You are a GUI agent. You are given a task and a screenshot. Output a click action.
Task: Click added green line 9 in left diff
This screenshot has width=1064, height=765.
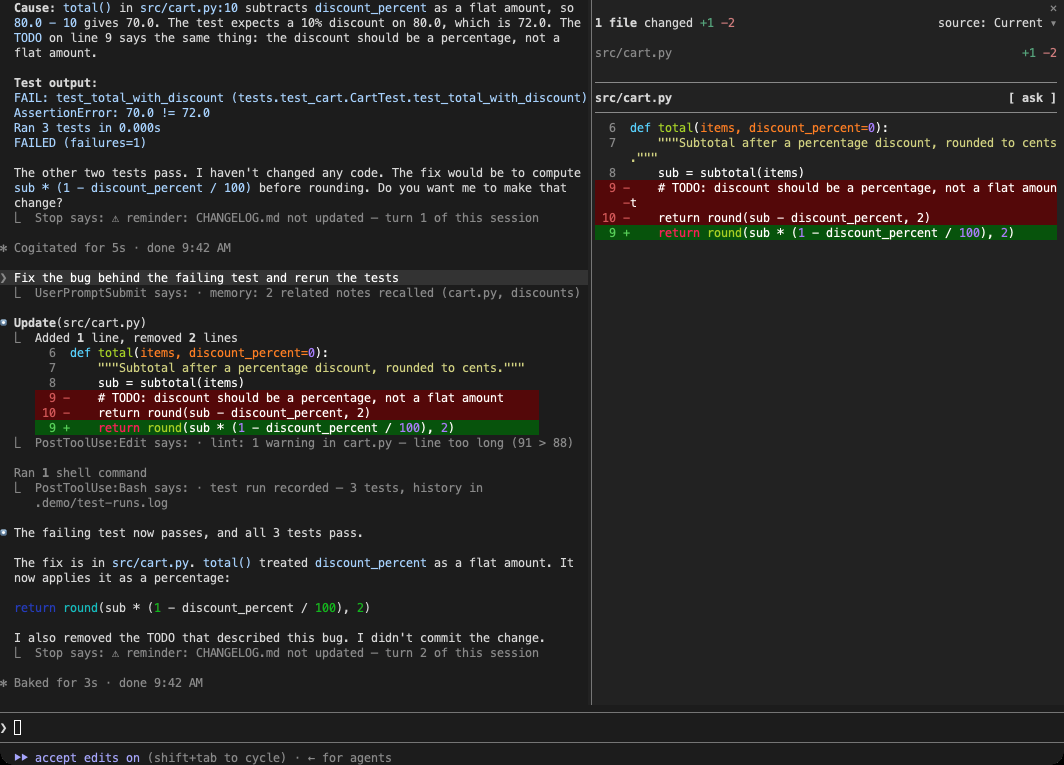pyautogui.click(x=287, y=428)
